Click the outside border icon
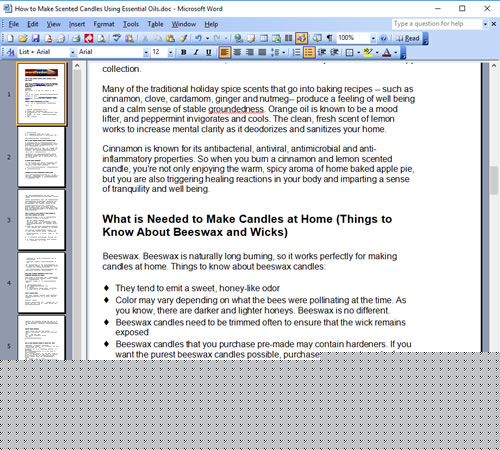The image size is (500, 450). pyautogui.click(x=349, y=52)
